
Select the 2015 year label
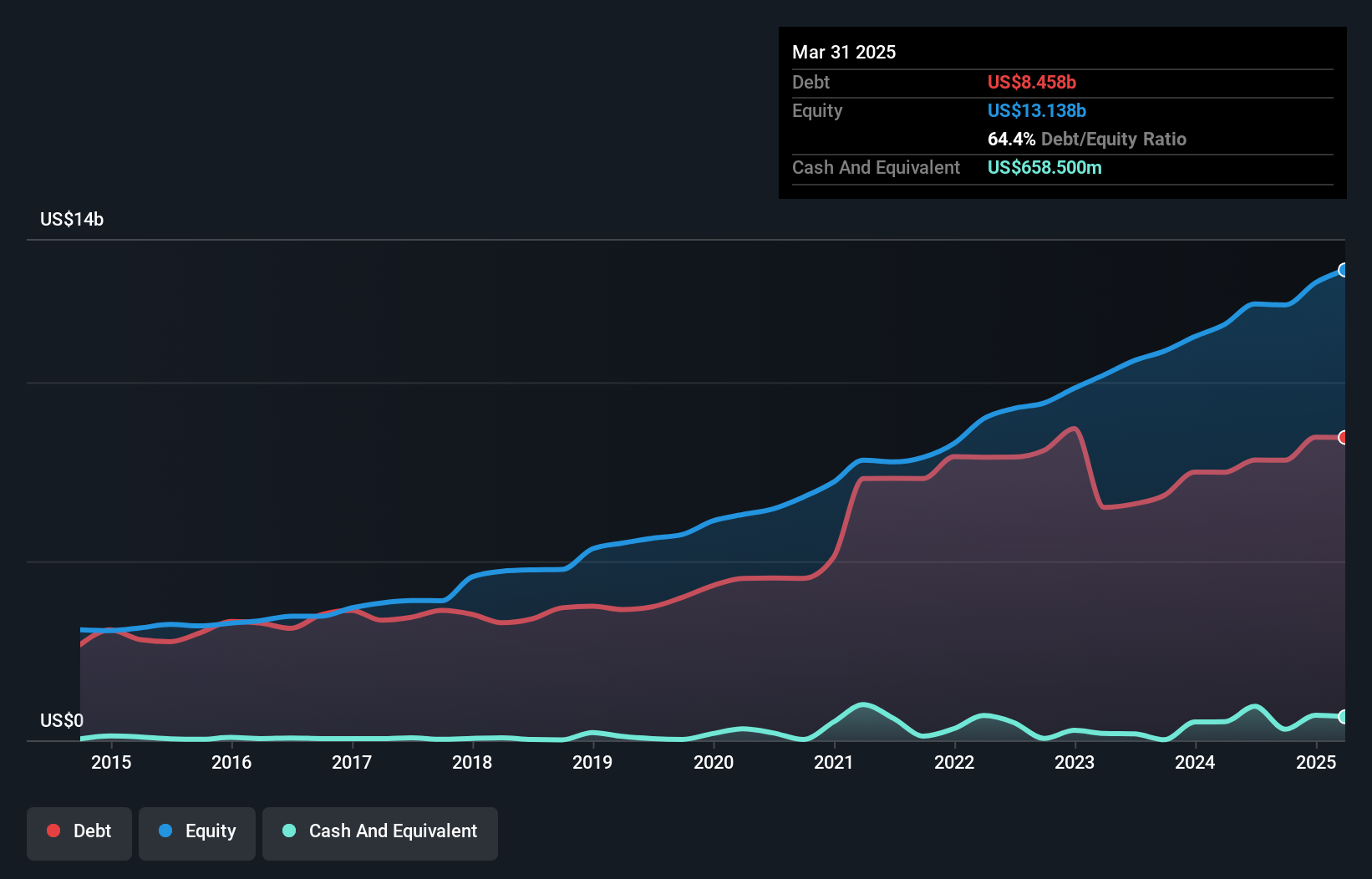point(112,762)
